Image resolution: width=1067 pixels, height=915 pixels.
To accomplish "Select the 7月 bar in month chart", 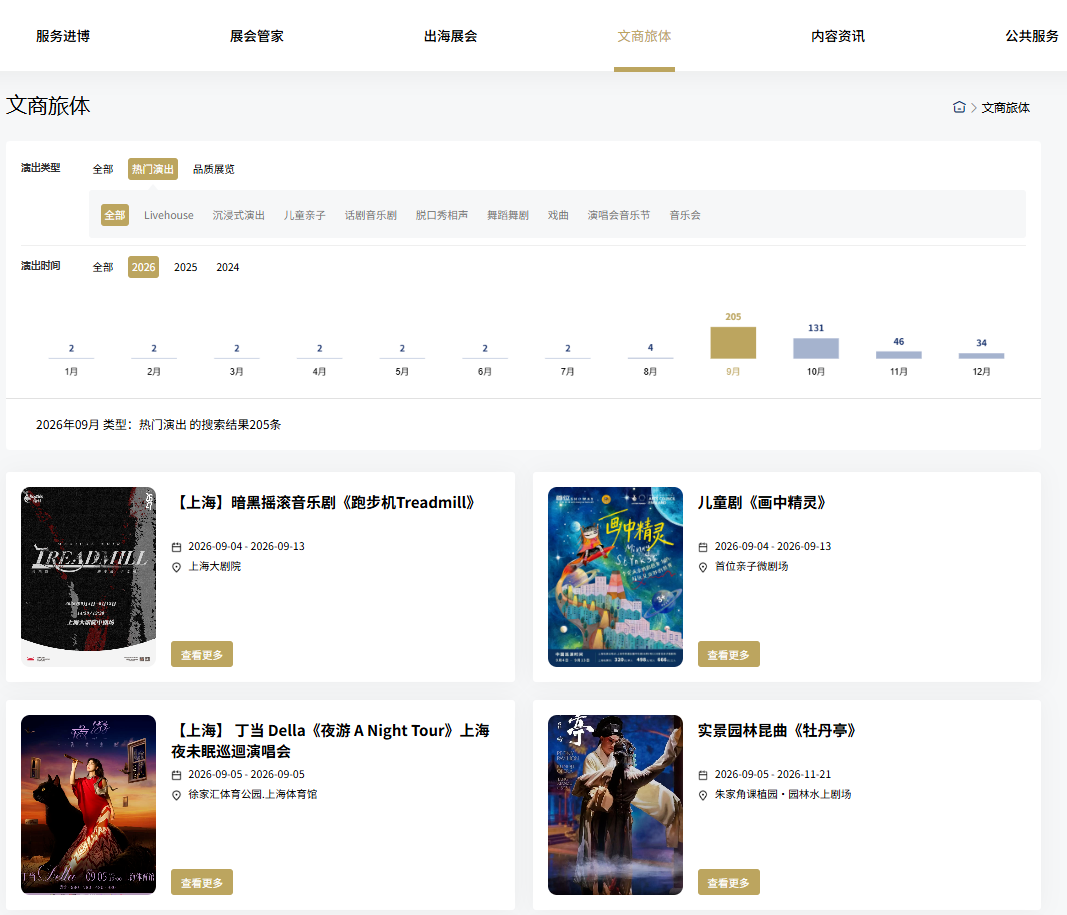I will [568, 359].
